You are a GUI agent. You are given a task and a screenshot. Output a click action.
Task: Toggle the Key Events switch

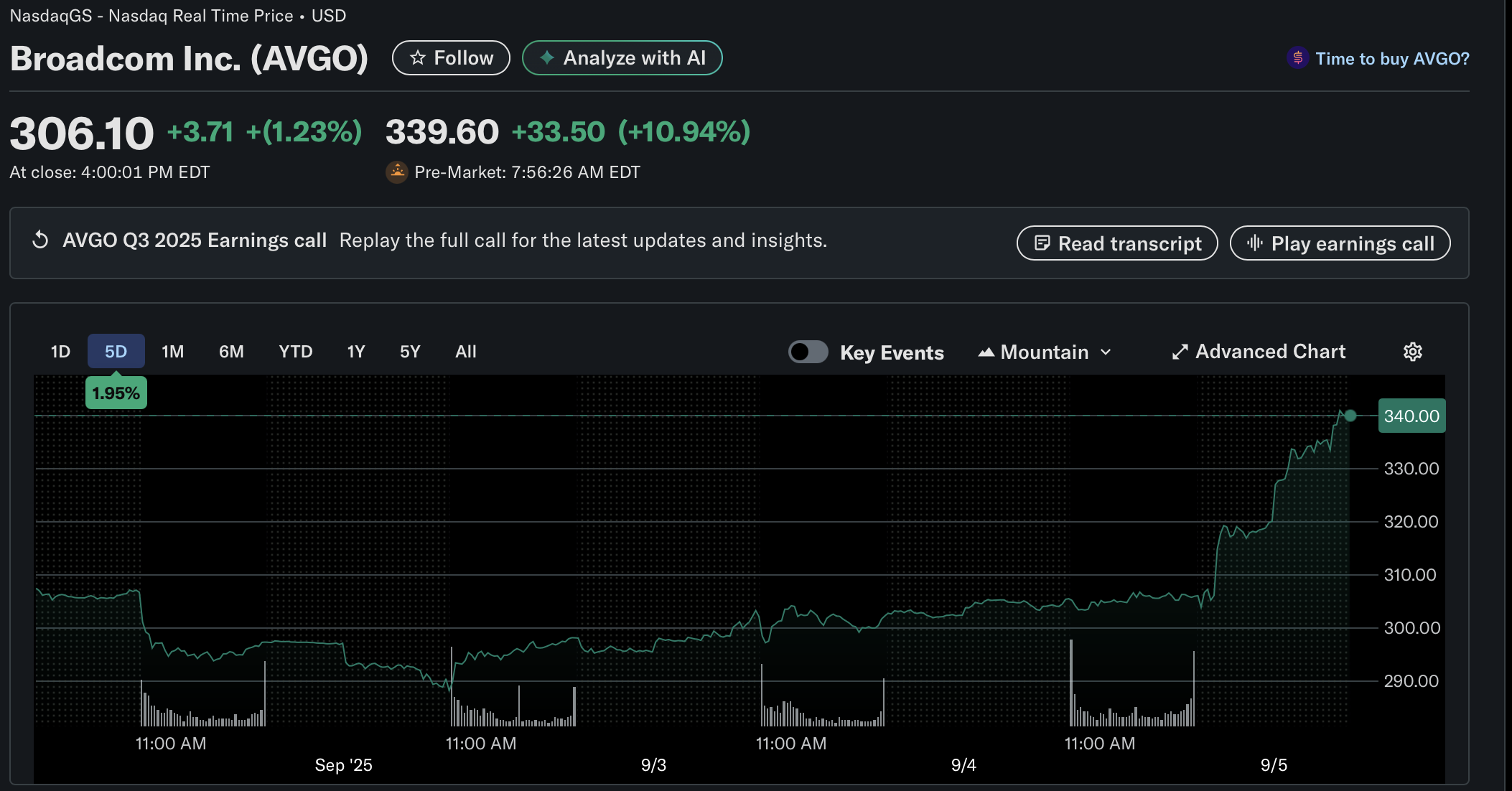pos(808,352)
